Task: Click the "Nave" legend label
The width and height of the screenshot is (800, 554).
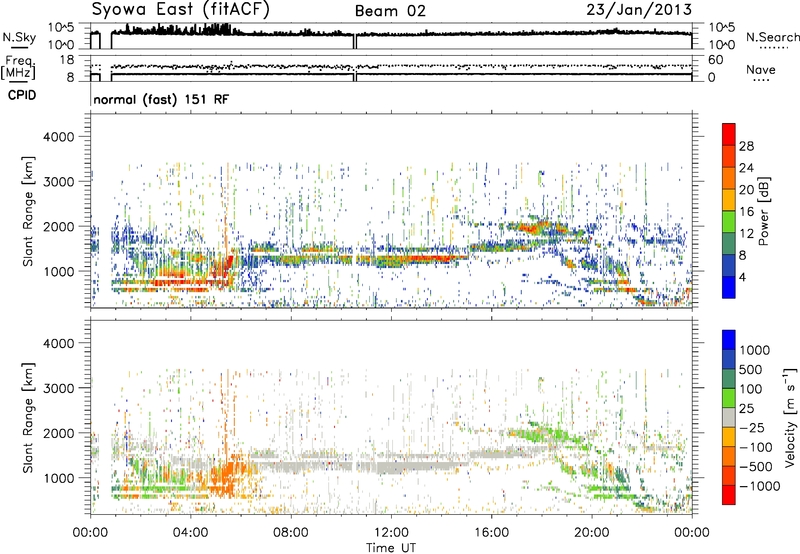Action: tap(760, 69)
